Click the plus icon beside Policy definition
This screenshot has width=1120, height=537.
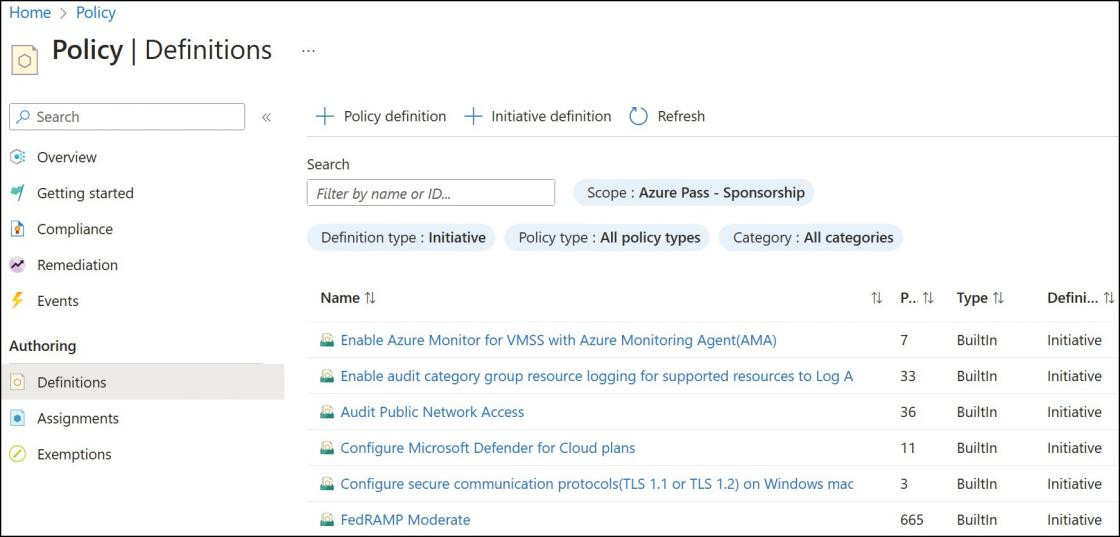(x=325, y=116)
